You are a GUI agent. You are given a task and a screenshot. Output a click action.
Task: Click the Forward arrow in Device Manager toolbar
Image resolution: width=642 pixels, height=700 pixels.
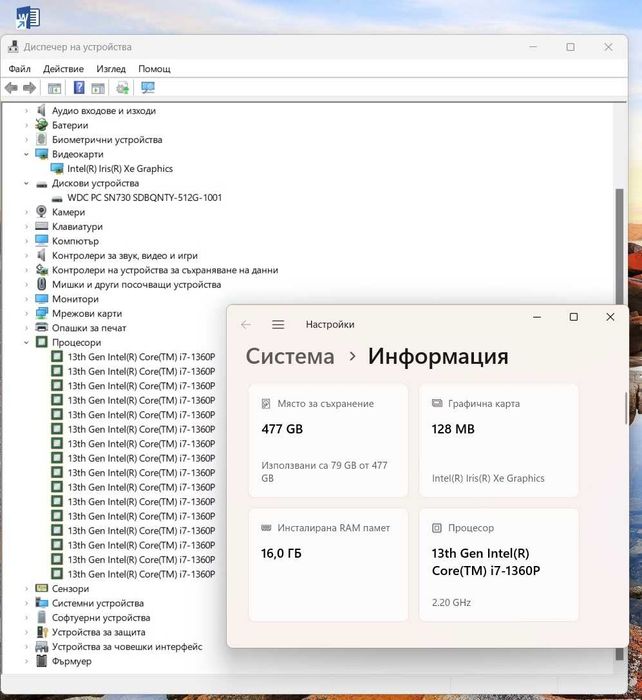click(x=29, y=88)
